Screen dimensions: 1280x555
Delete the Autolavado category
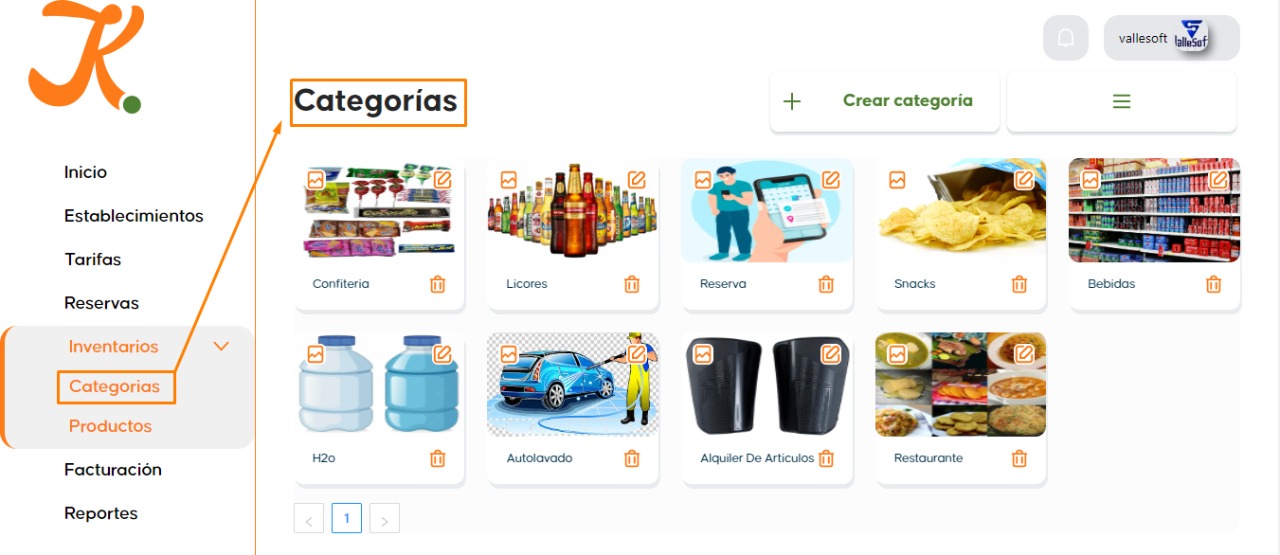coord(632,458)
